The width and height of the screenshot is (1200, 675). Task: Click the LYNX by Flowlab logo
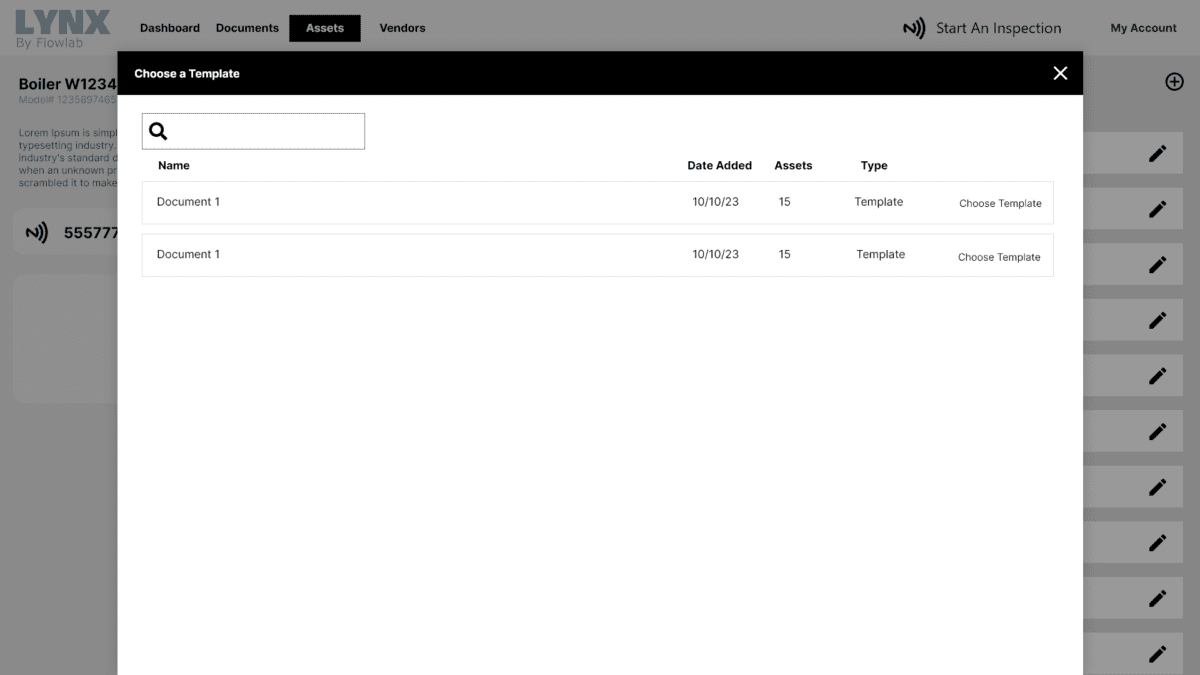tap(63, 28)
